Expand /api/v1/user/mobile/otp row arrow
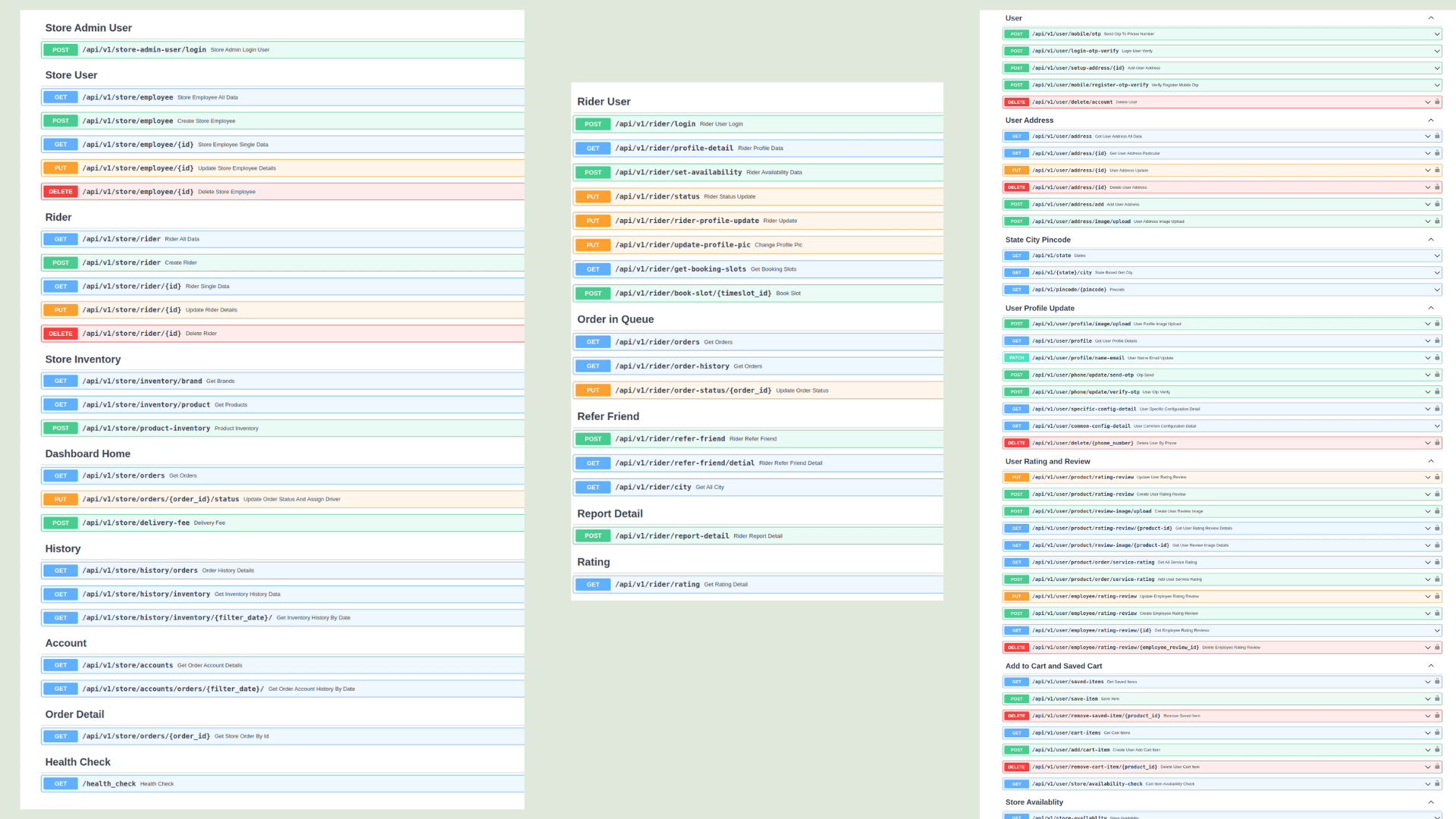The height and width of the screenshot is (819, 1456). [x=1436, y=34]
